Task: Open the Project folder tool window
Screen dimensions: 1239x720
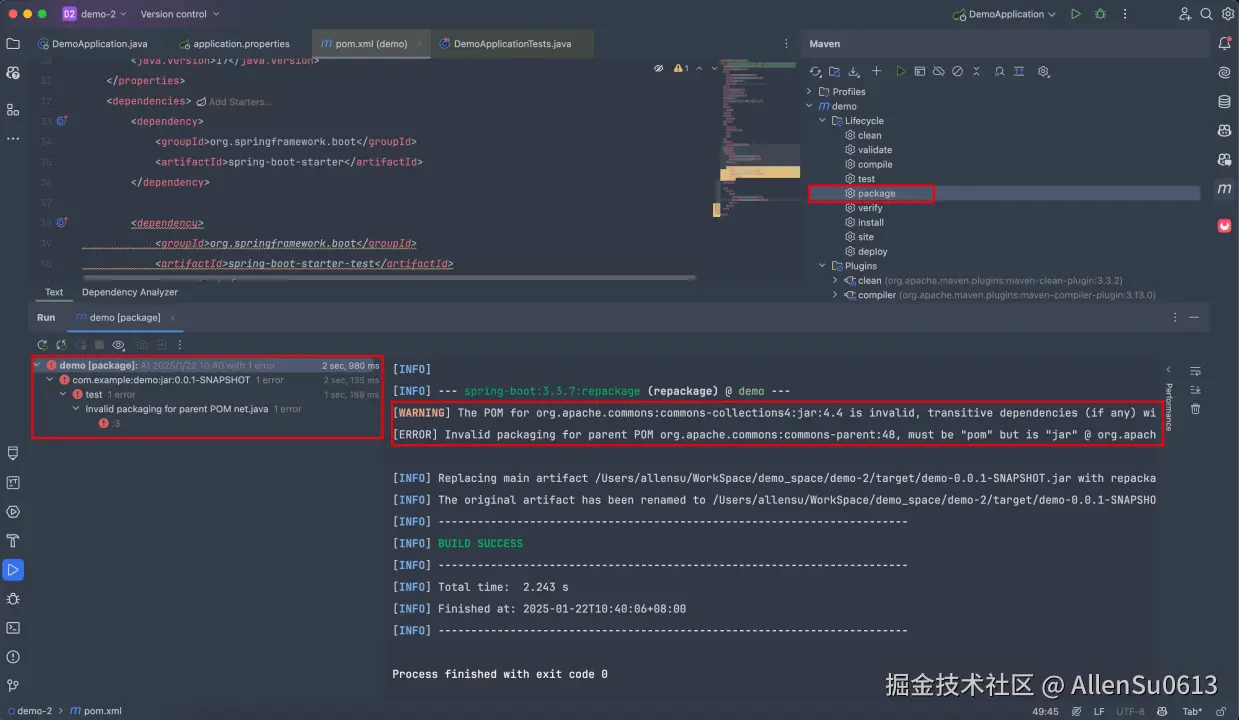Action: [13, 44]
